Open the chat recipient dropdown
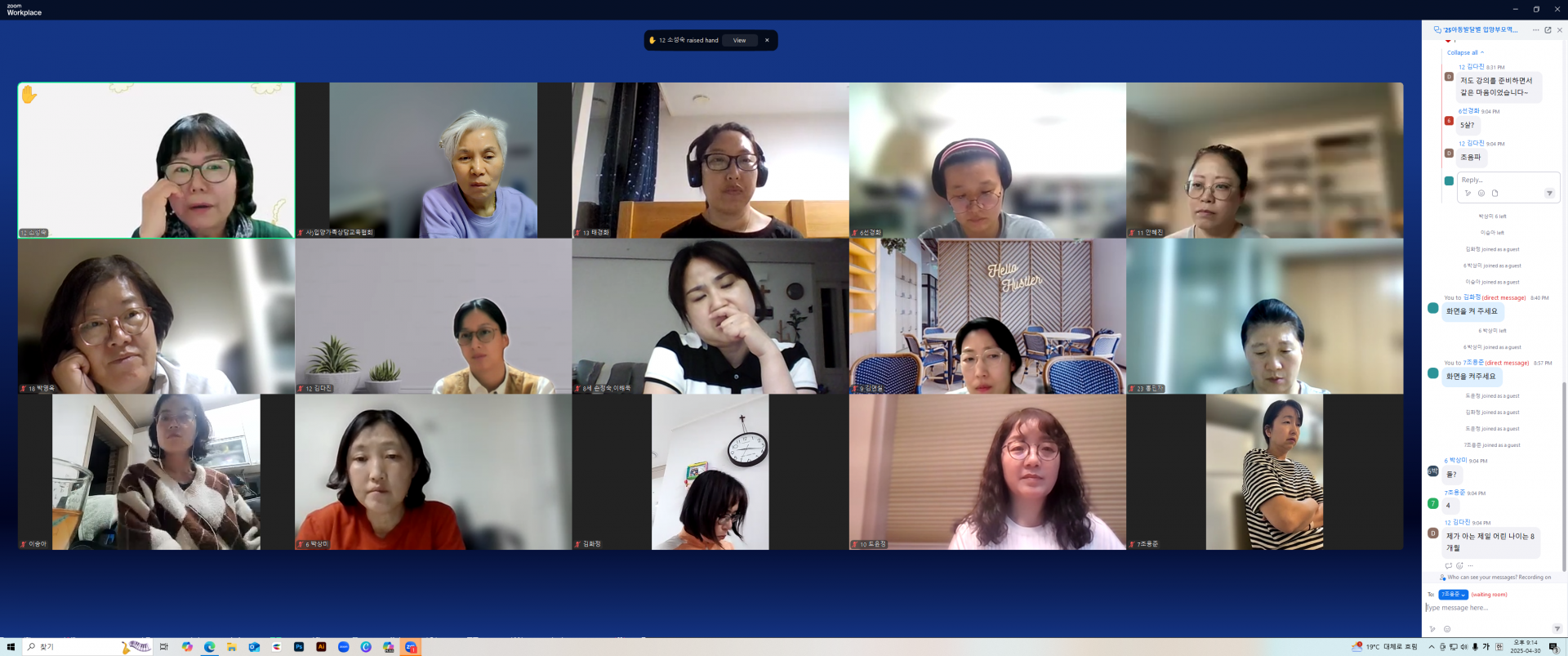The height and width of the screenshot is (656, 1568). (1454, 595)
